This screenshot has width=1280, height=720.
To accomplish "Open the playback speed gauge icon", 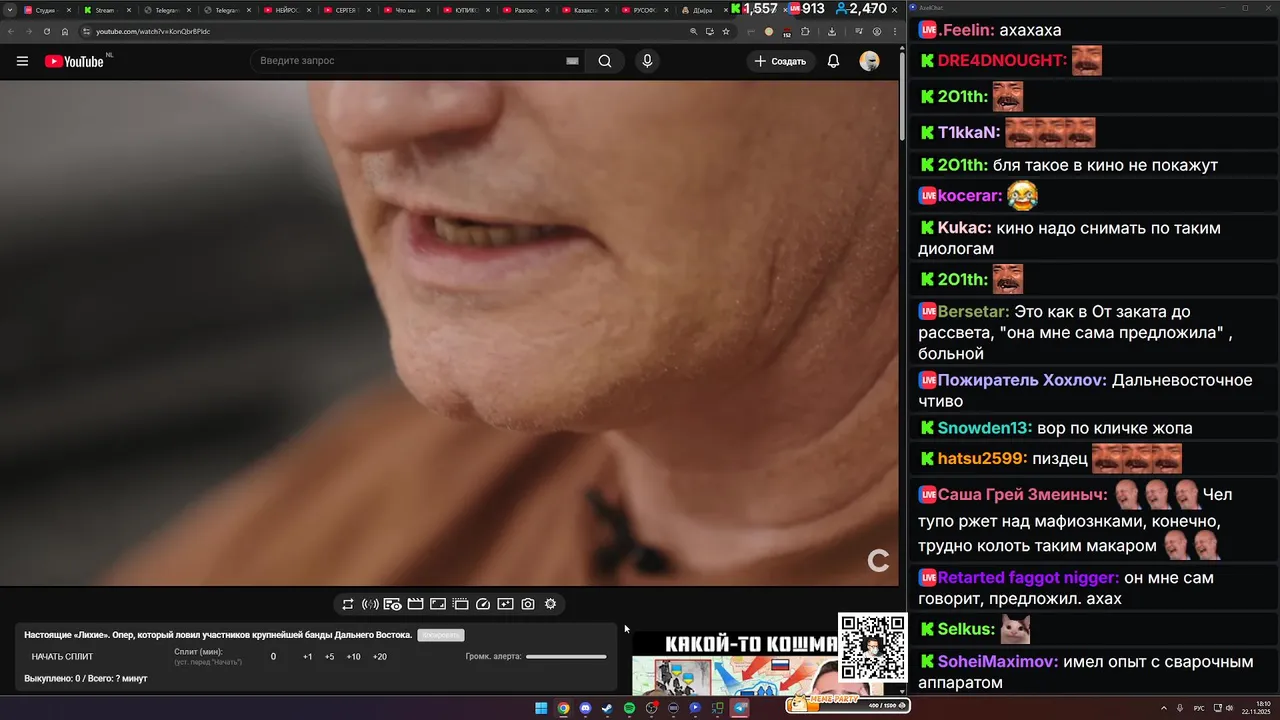I will pos(483,604).
